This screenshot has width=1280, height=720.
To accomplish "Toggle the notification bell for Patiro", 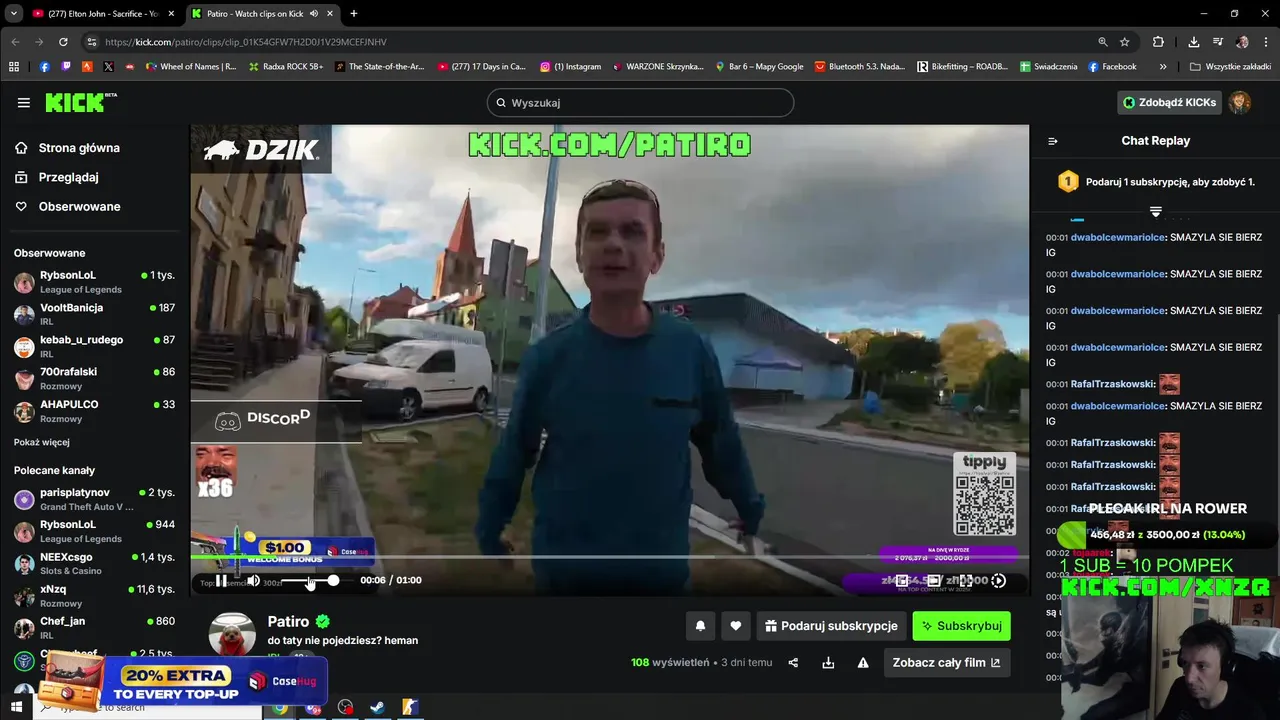I will click(700, 626).
